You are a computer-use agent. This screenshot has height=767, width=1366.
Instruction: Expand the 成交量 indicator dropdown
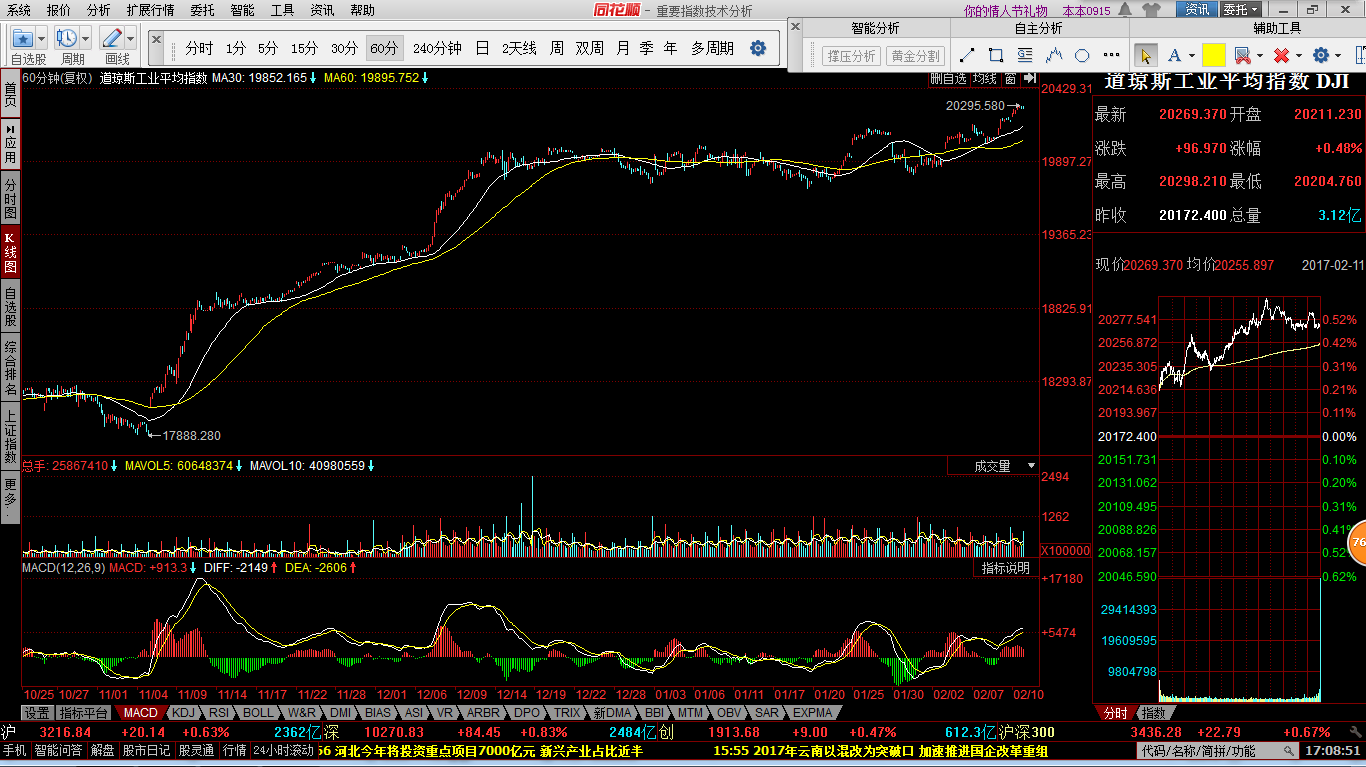[1031, 466]
